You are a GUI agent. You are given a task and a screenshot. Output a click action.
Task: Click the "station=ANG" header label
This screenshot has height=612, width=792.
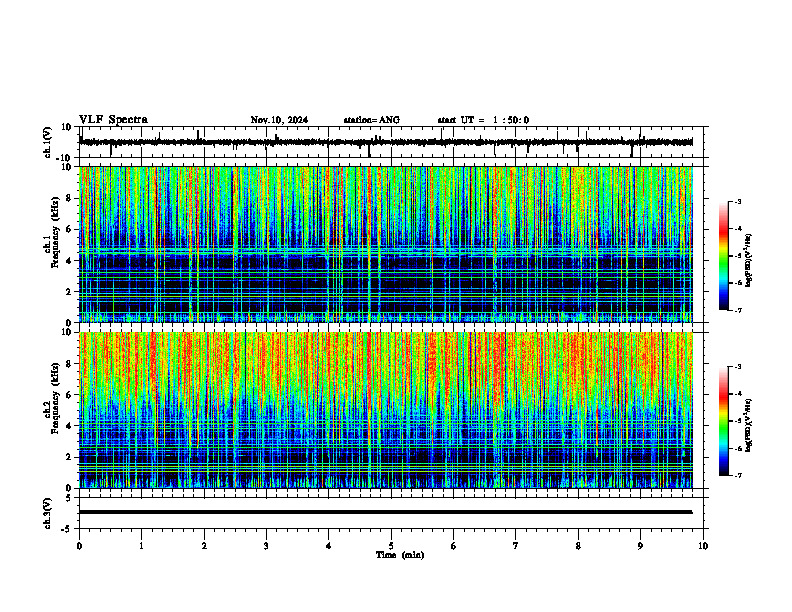click(x=372, y=120)
